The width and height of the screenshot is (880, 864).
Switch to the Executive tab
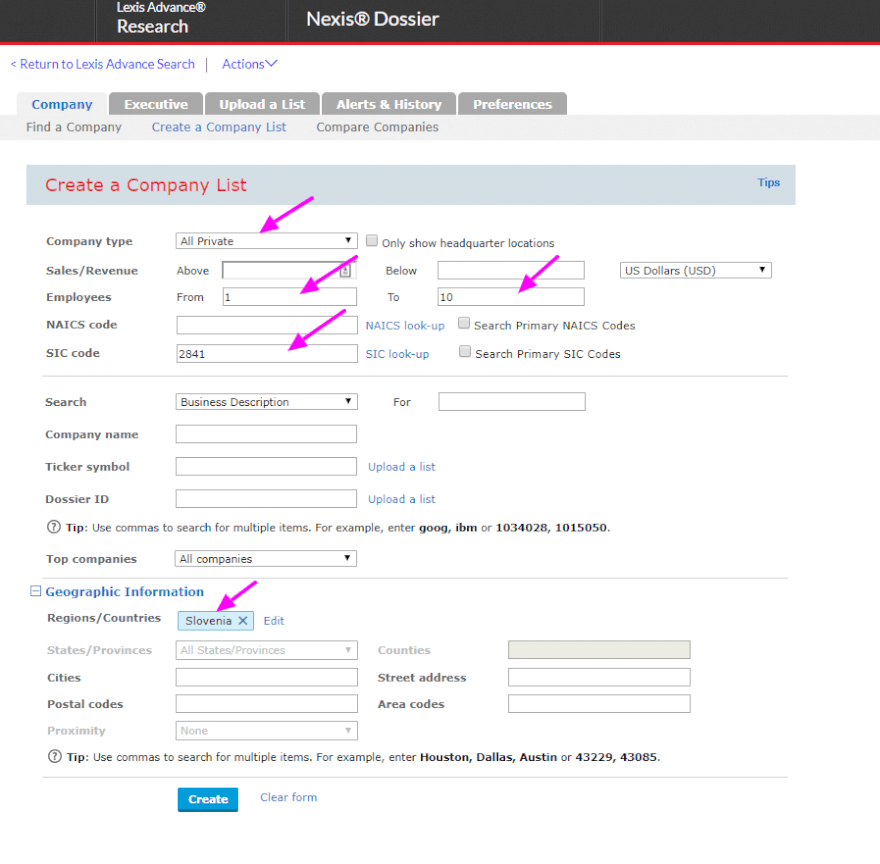pos(155,104)
